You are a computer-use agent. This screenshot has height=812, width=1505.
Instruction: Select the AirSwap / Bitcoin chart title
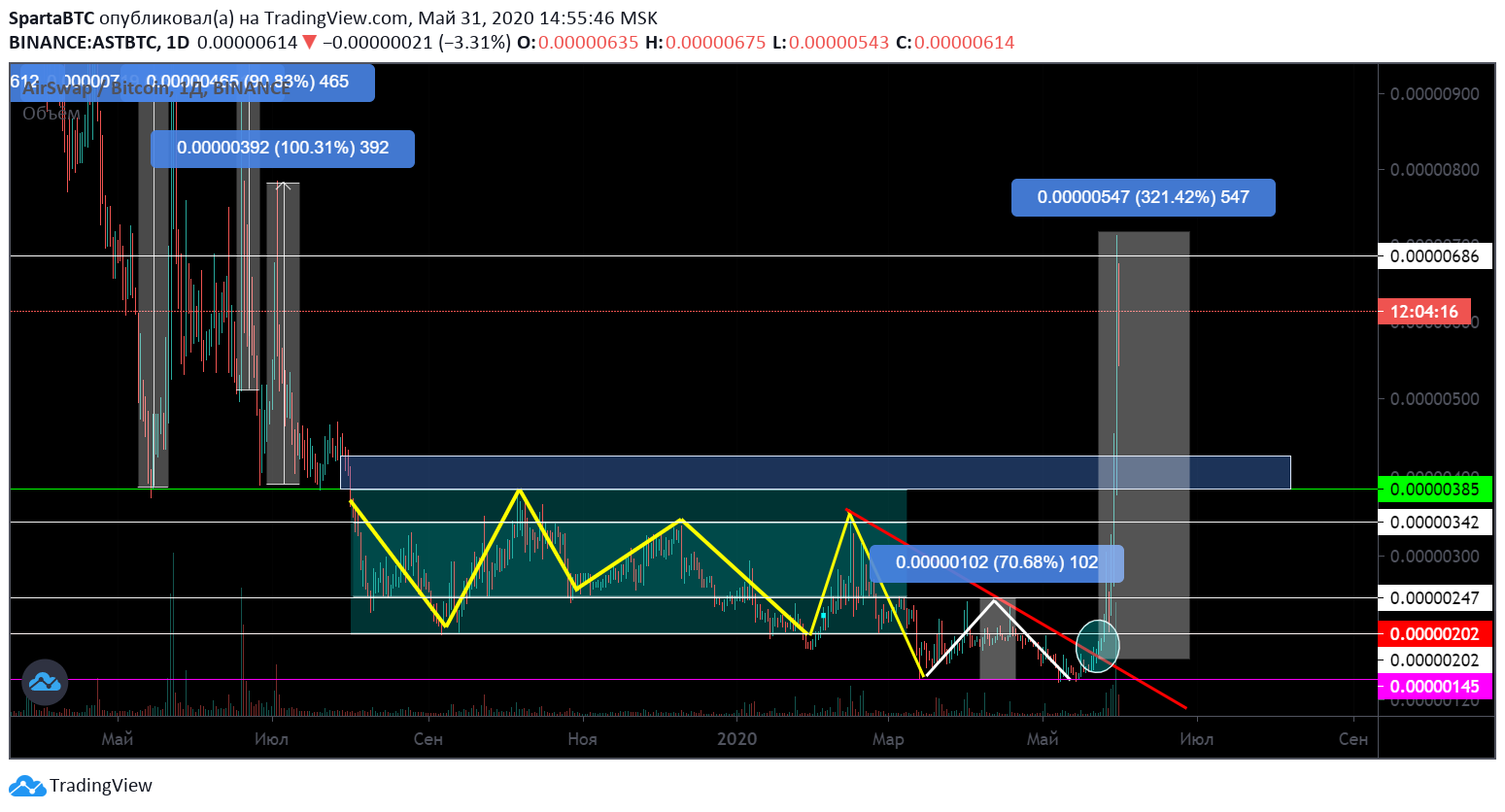tap(155, 88)
